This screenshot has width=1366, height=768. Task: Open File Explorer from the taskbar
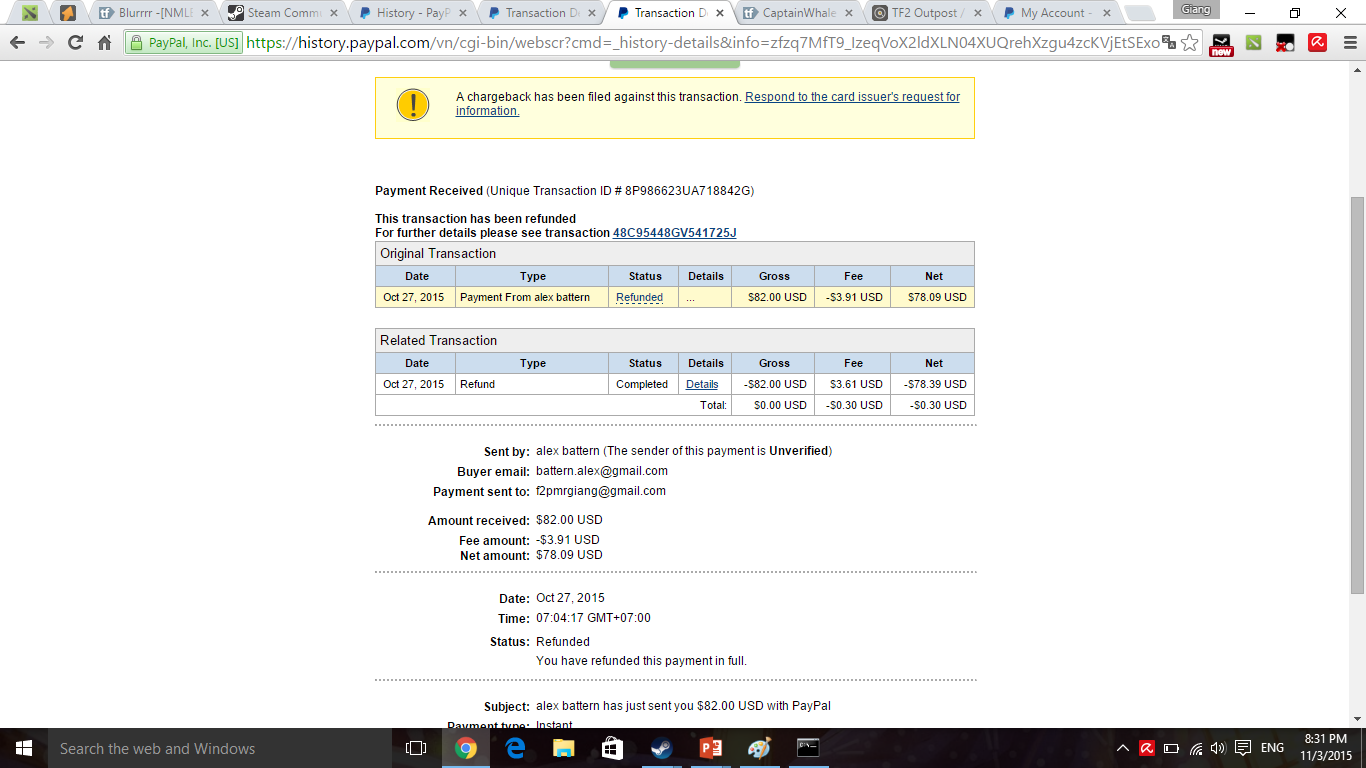coord(564,748)
